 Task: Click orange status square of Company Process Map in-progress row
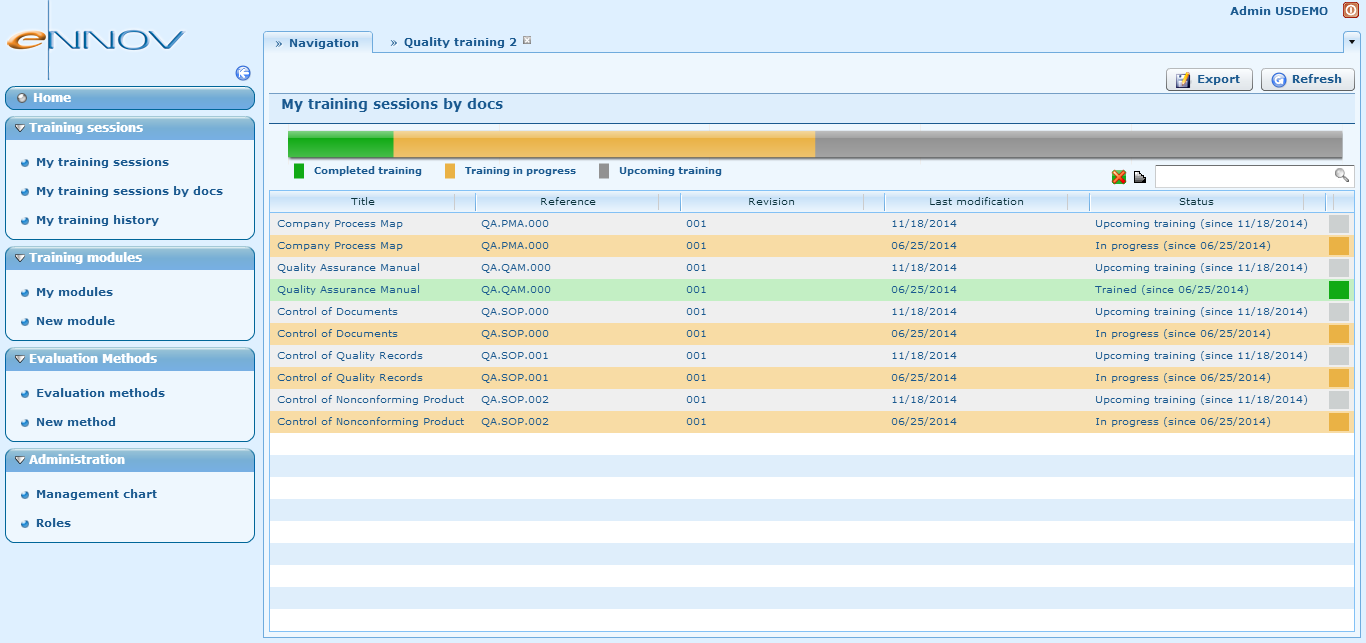(x=1338, y=246)
